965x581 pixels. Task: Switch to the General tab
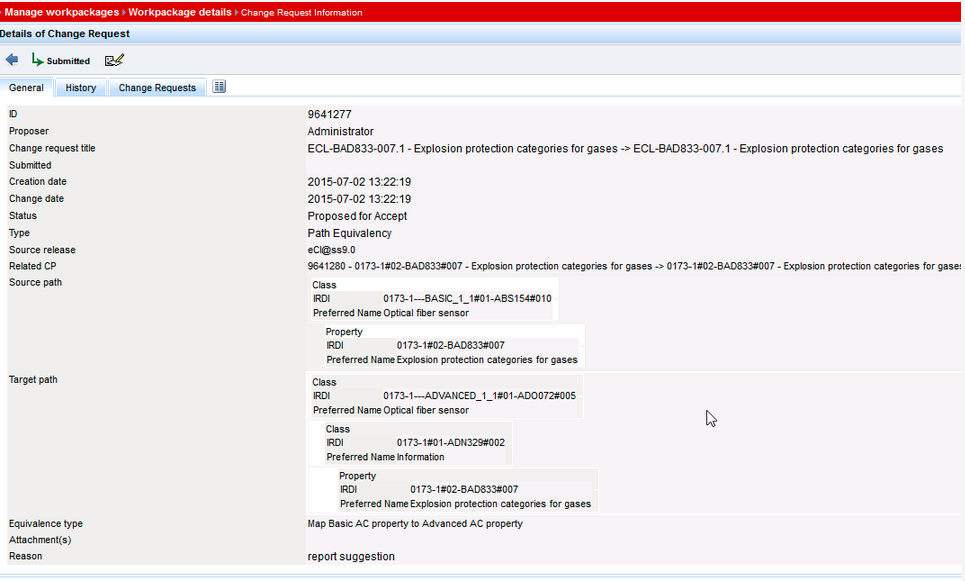coord(26,88)
